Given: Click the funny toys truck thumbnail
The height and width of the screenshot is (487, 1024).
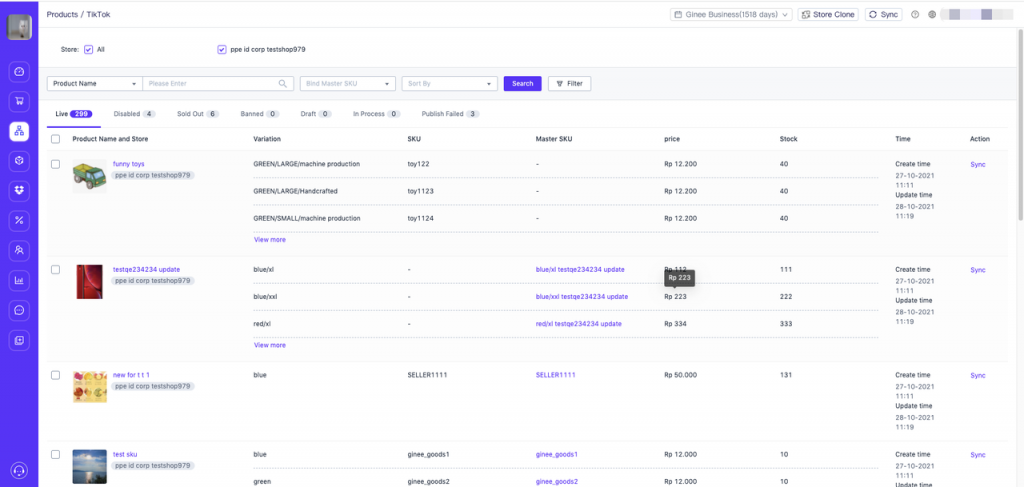Looking at the screenshot, I should point(89,176).
